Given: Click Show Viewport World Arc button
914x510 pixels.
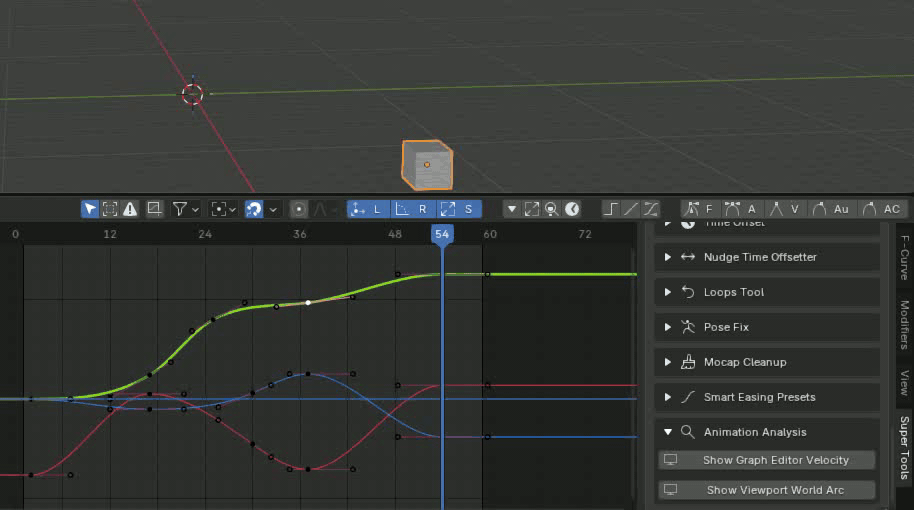Looking at the screenshot, I should pos(767,490).
